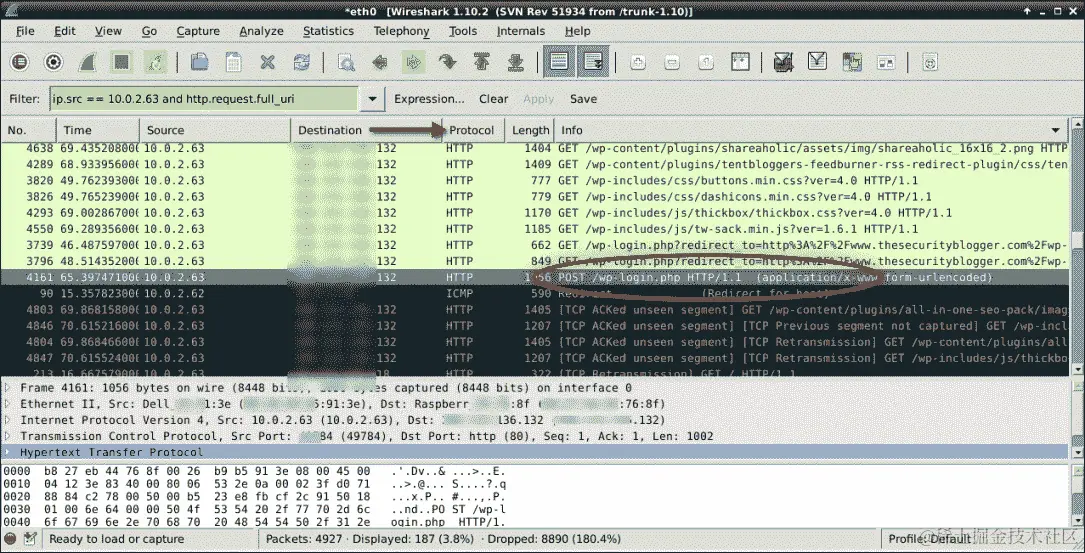Screen dimensions: 1085x553
Task: Edit capture file comments icon in status bar
Action: (x=30, y=538)
